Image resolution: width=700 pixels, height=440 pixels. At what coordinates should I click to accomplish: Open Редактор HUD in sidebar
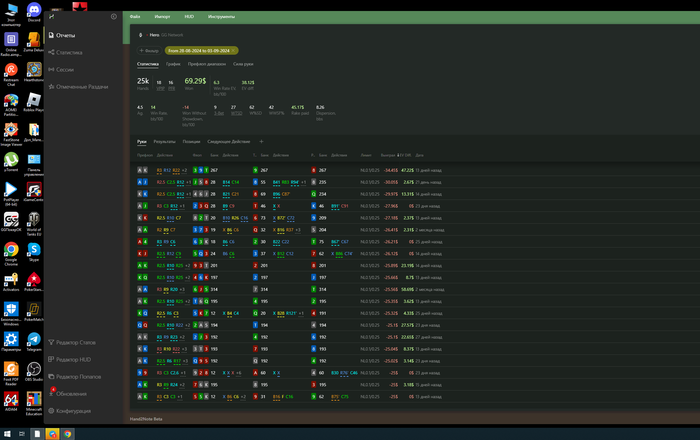pyautogui.click(x=70, y=359)
